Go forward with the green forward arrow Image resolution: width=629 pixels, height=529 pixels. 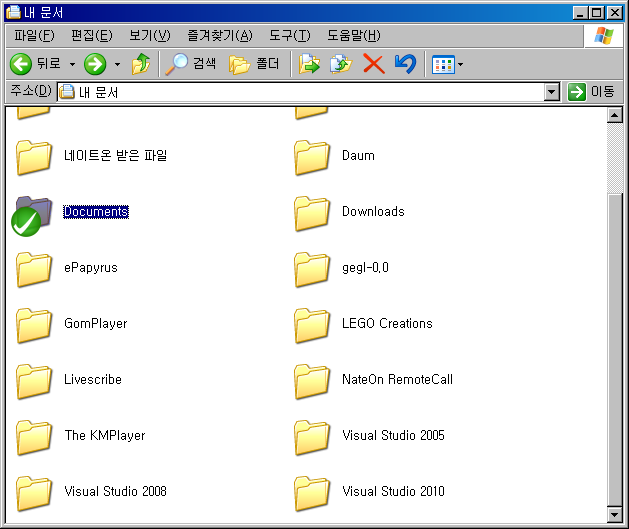click(x=95, y=64)
